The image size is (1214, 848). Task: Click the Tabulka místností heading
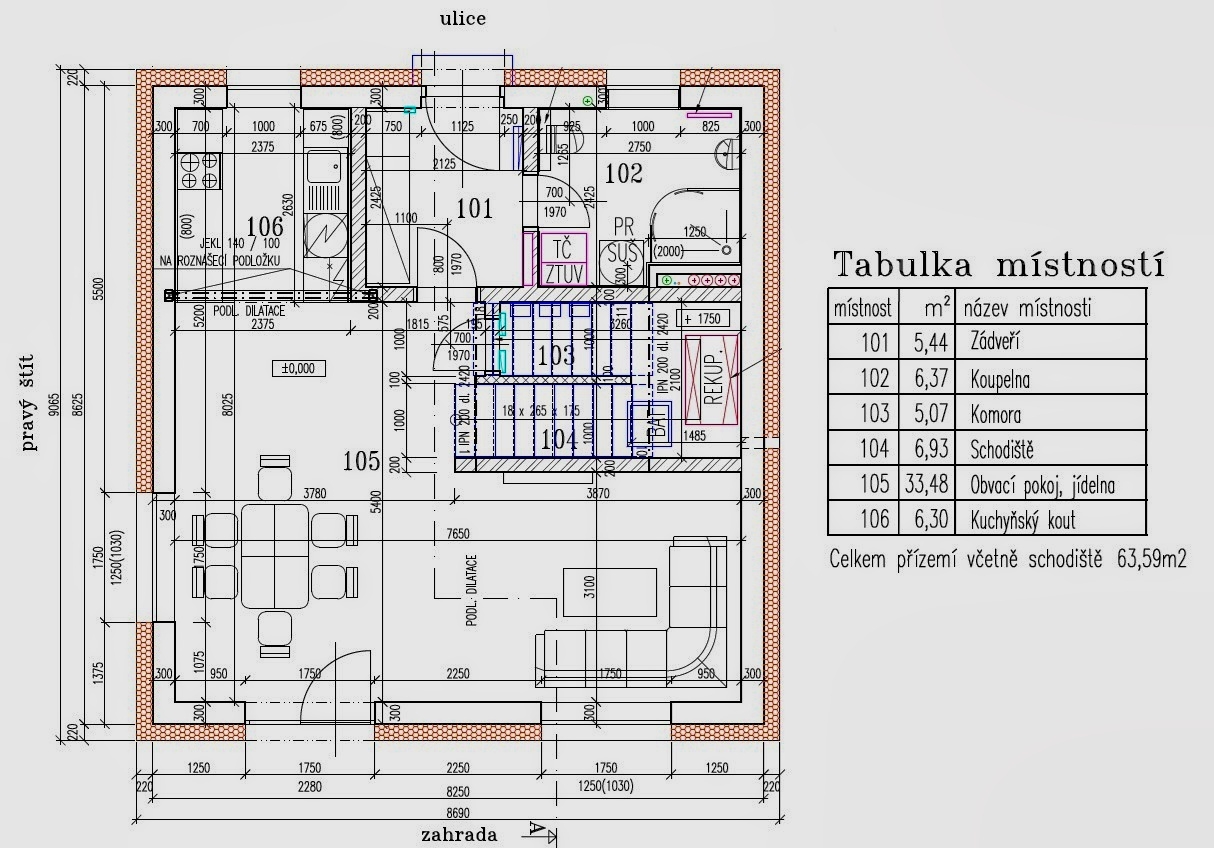point(998,265)
